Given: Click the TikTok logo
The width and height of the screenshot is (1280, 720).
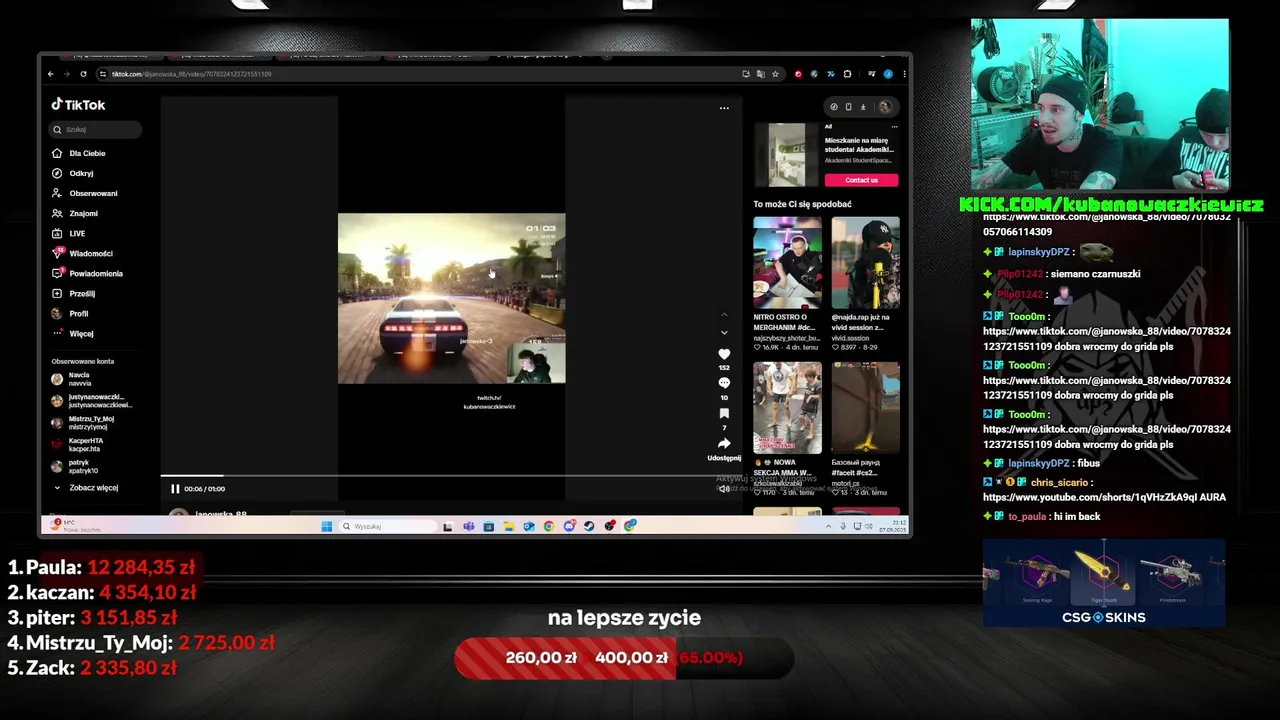Looking at the screenshot, I should (78, 105).
